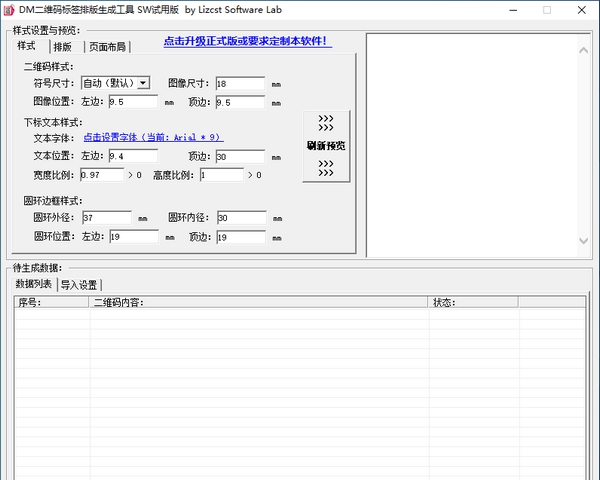Close the DM label tool window
This screenshot has height=480, width=600.
[582, 10]
